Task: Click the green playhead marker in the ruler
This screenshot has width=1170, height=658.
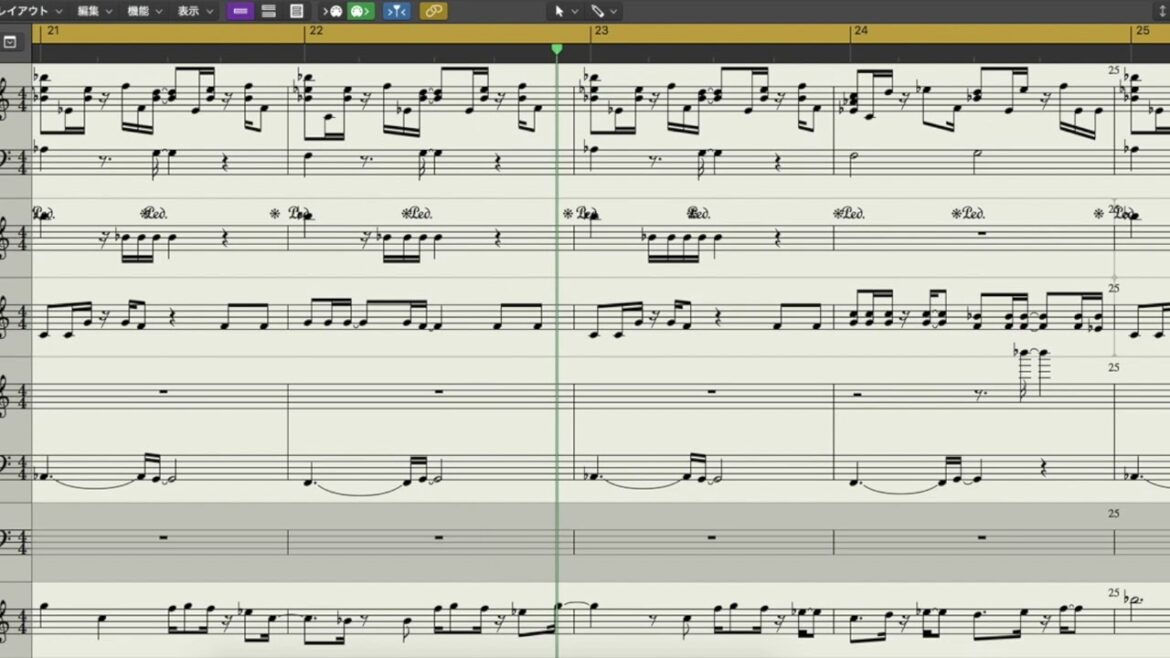Action: [557, 48]
